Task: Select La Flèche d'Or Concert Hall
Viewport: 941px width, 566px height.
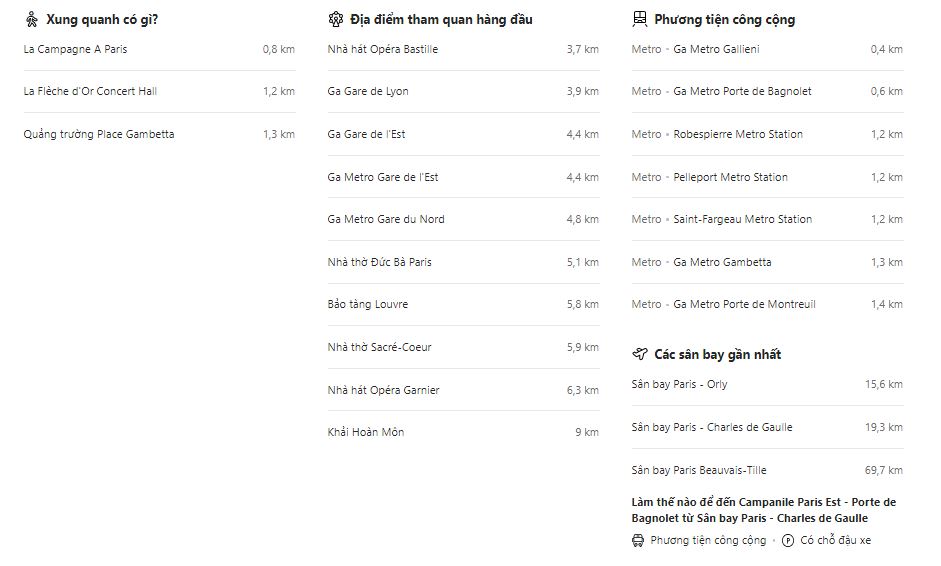Action: [90, 91]
